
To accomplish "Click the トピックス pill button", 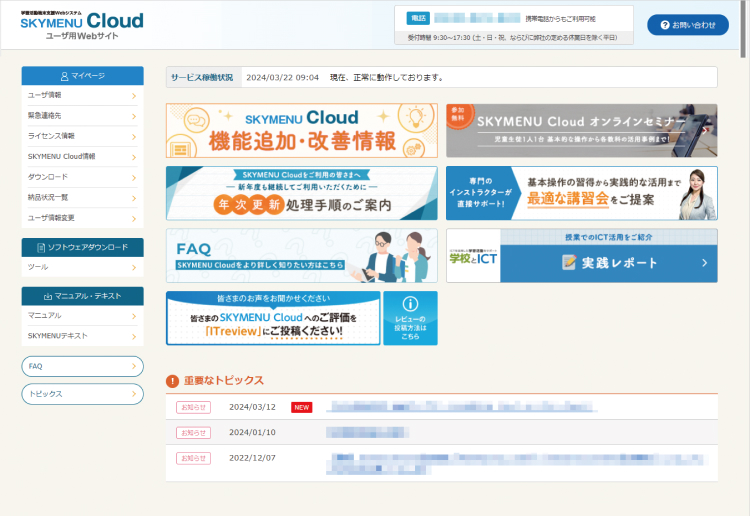I will [82, 394].
